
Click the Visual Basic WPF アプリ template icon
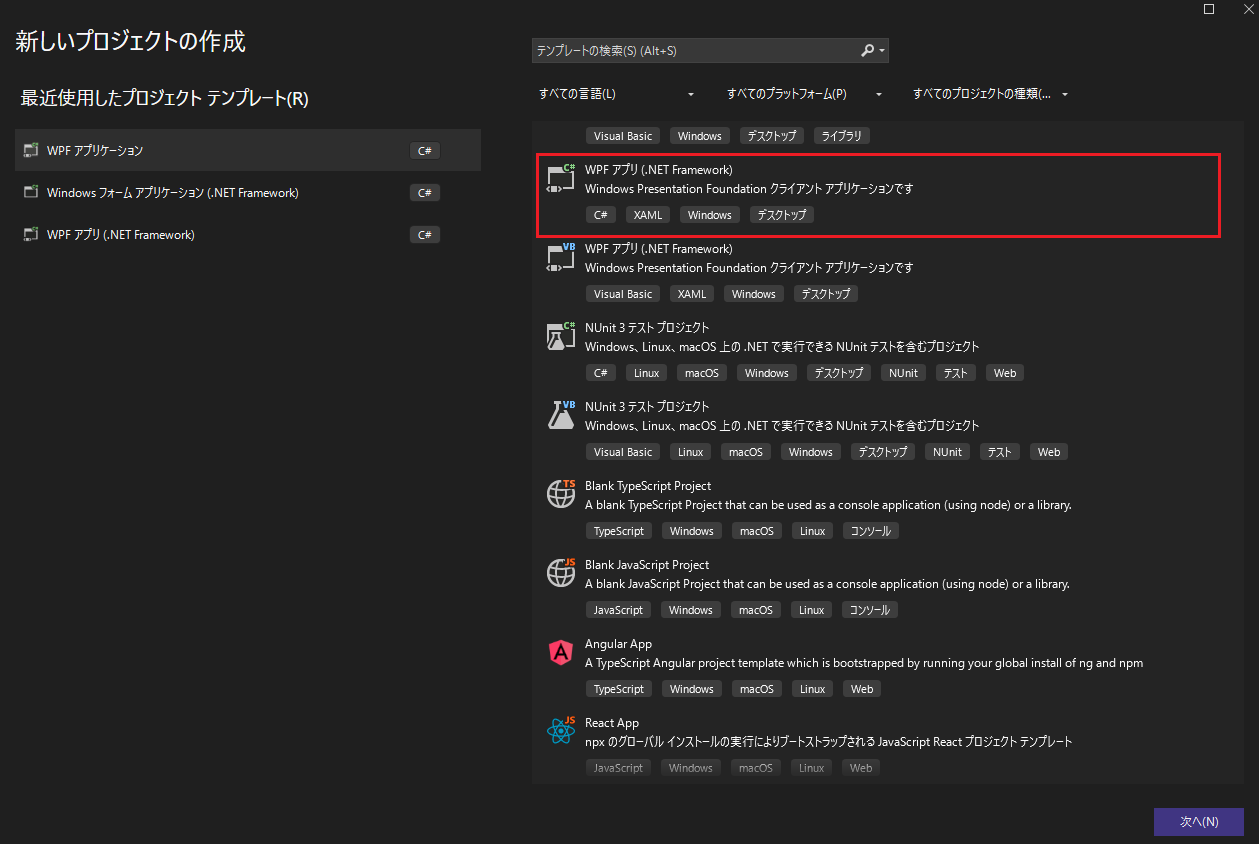(x=561, y=257)
